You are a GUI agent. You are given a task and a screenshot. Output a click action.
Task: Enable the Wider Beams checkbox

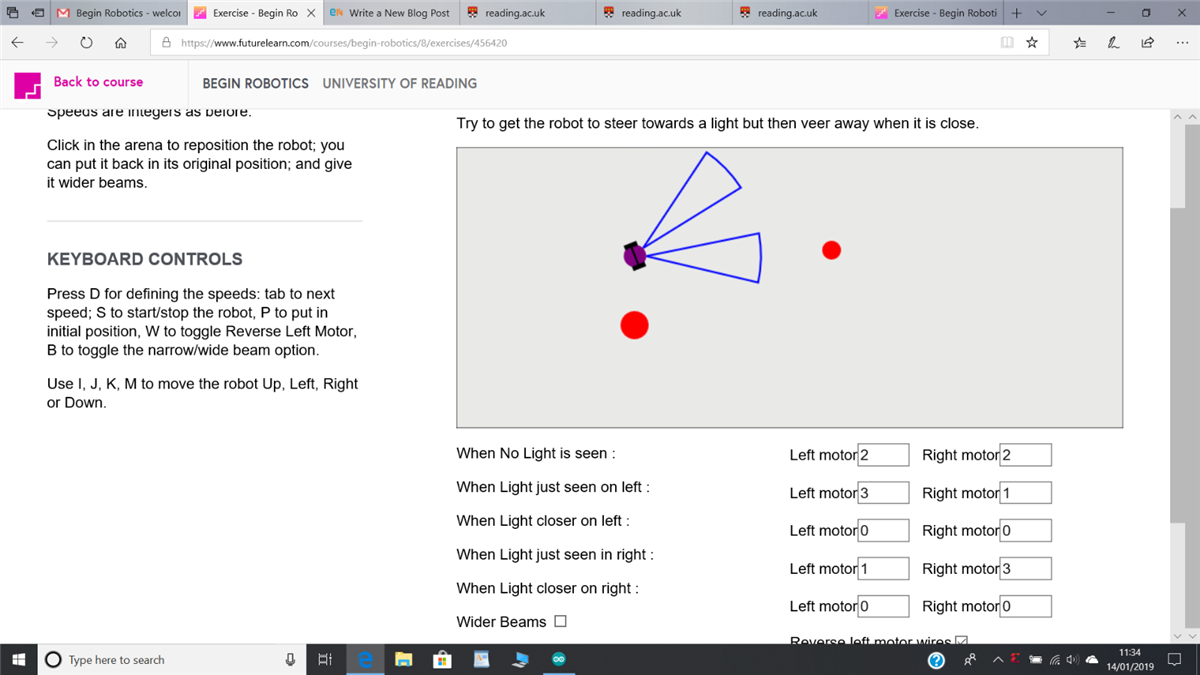(x=560, y=621)
